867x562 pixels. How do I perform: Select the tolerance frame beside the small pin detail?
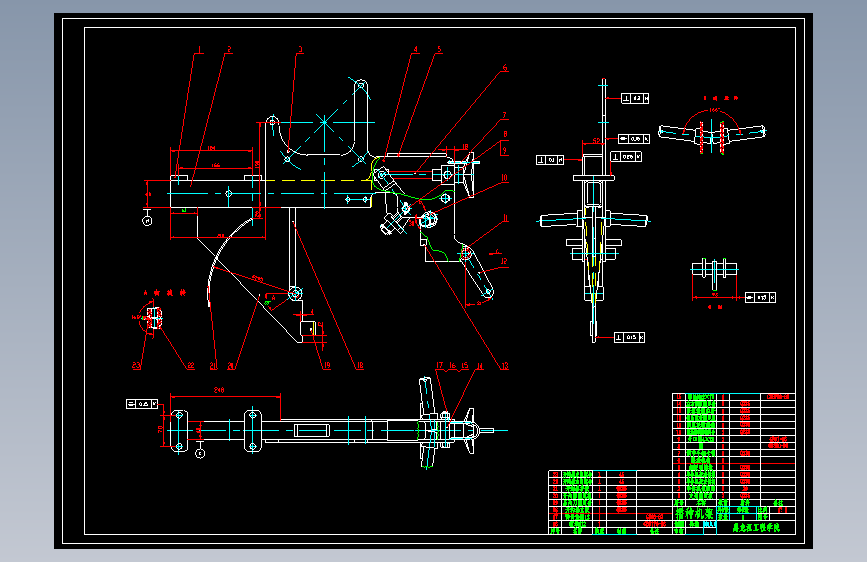coord(760,298)
